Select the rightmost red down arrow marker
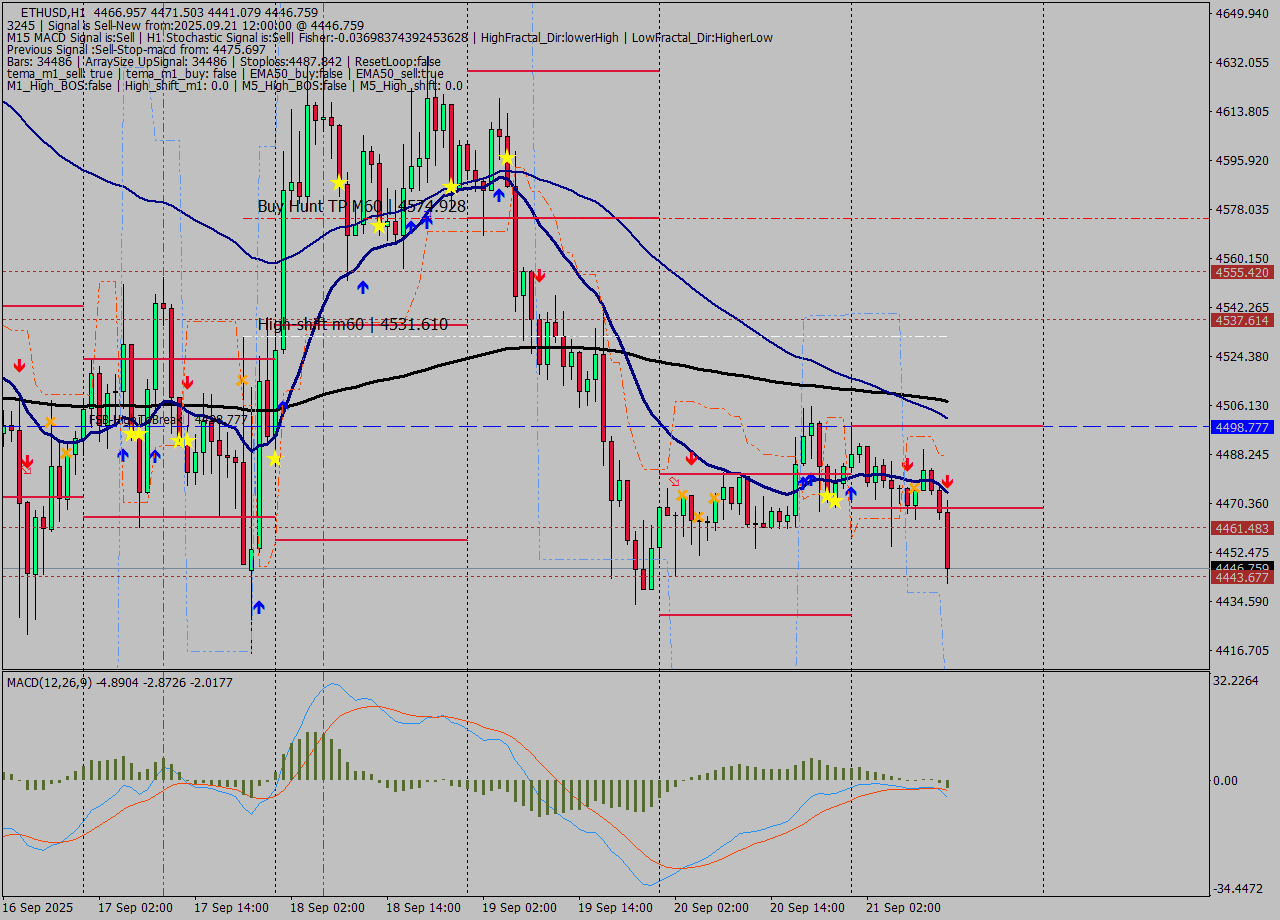Image resolution: width=1280 pixels, height=920 pixels. [x=948, y=483]
